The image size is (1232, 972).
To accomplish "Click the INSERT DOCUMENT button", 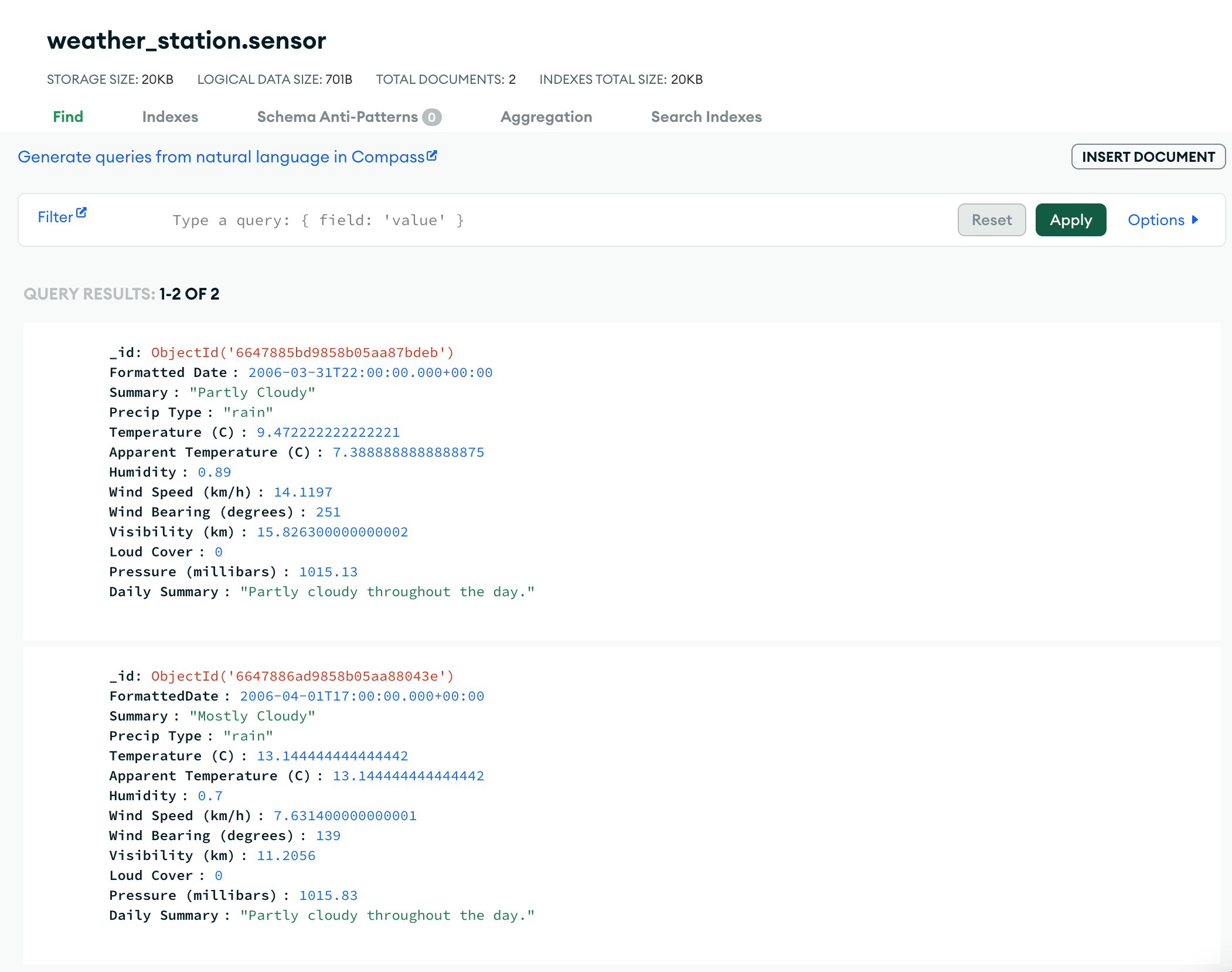I will coord(1148,157).
